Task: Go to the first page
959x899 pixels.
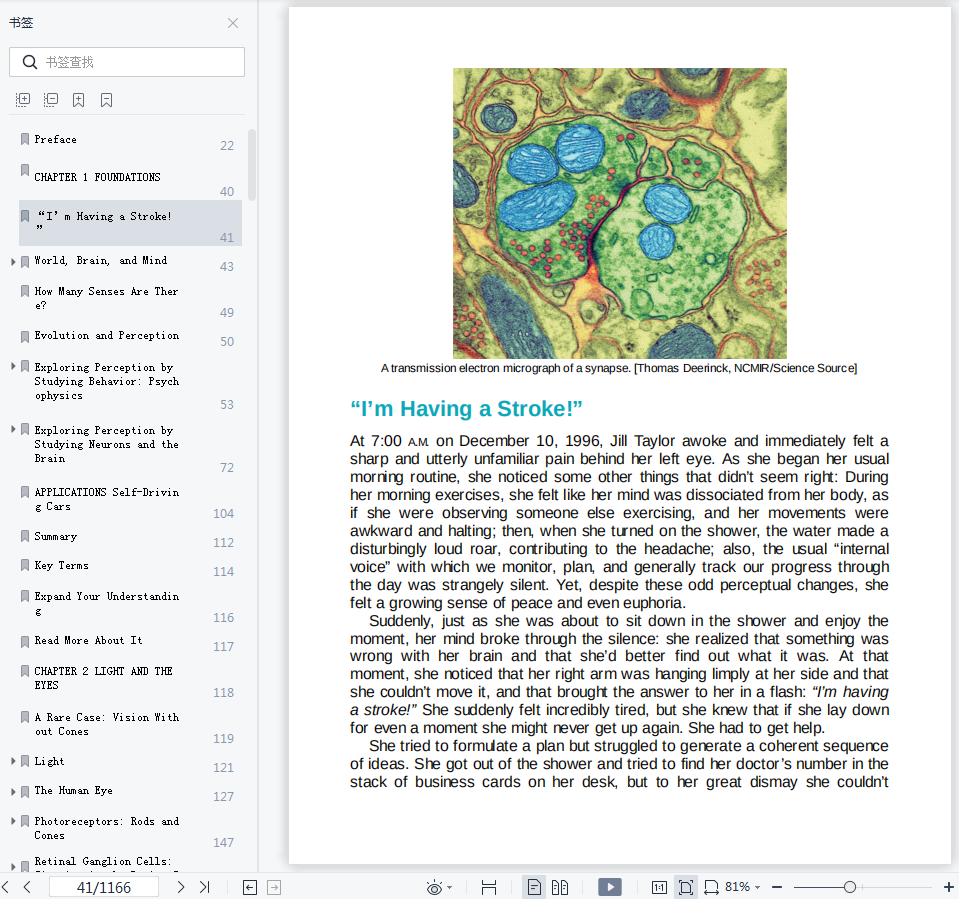Action: [x=6, y=887]
